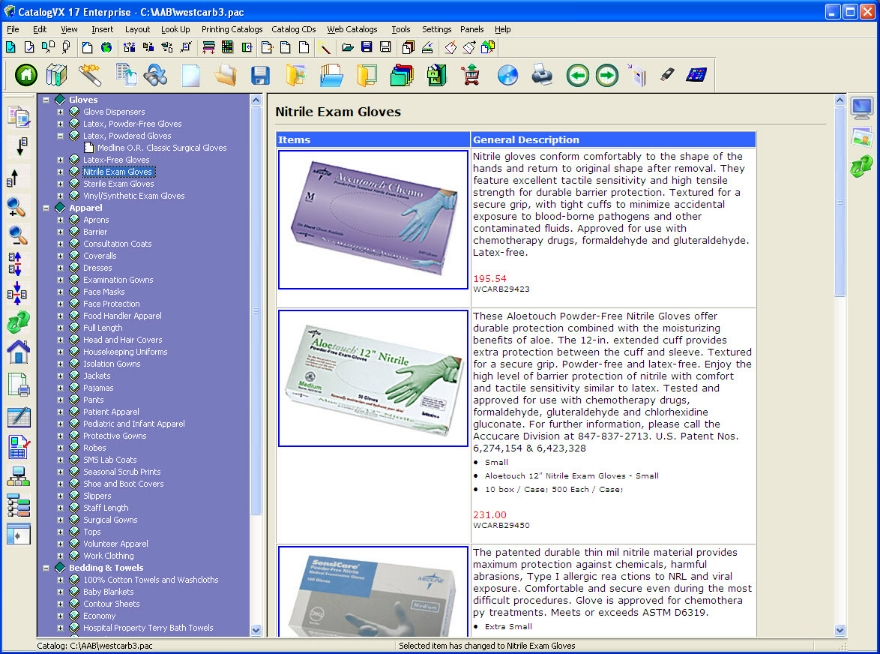Open the File menu

click(12, 29)
